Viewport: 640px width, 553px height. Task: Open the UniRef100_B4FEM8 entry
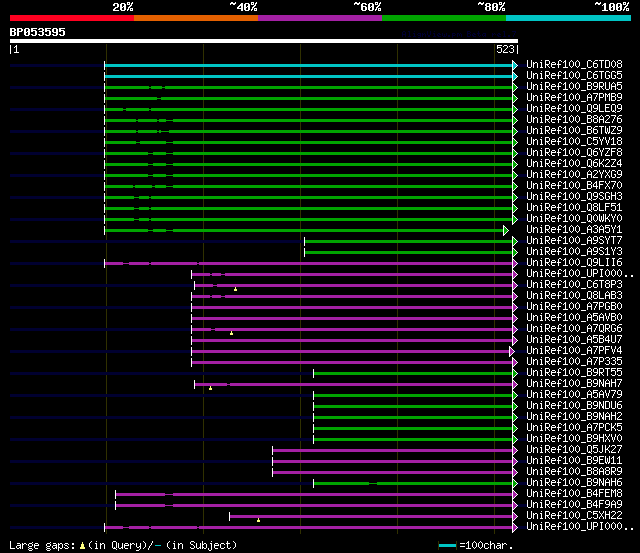pos(574,494)
